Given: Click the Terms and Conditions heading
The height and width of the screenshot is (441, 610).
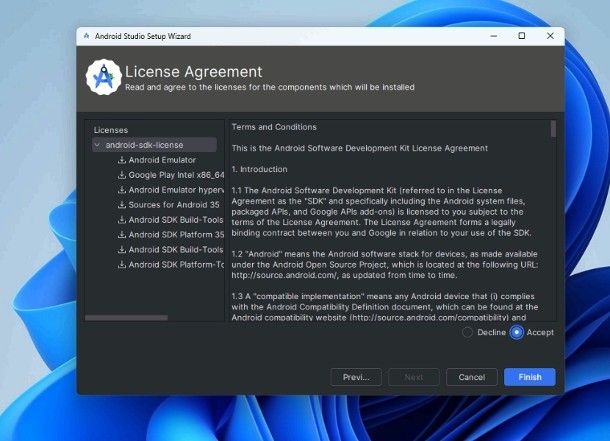Looking at the screenshot, I should (x=274, y=127).
